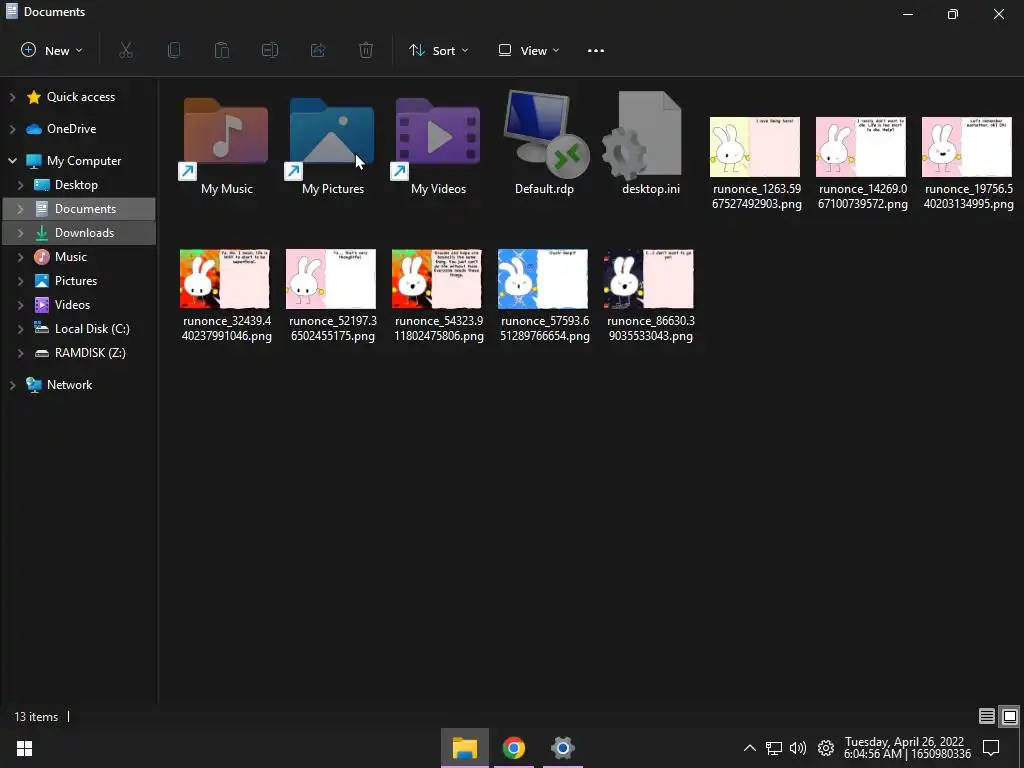Expand the Network tree node
Image resolution: width=1024 pixels, height=768 pixels.
click(12, 385)
